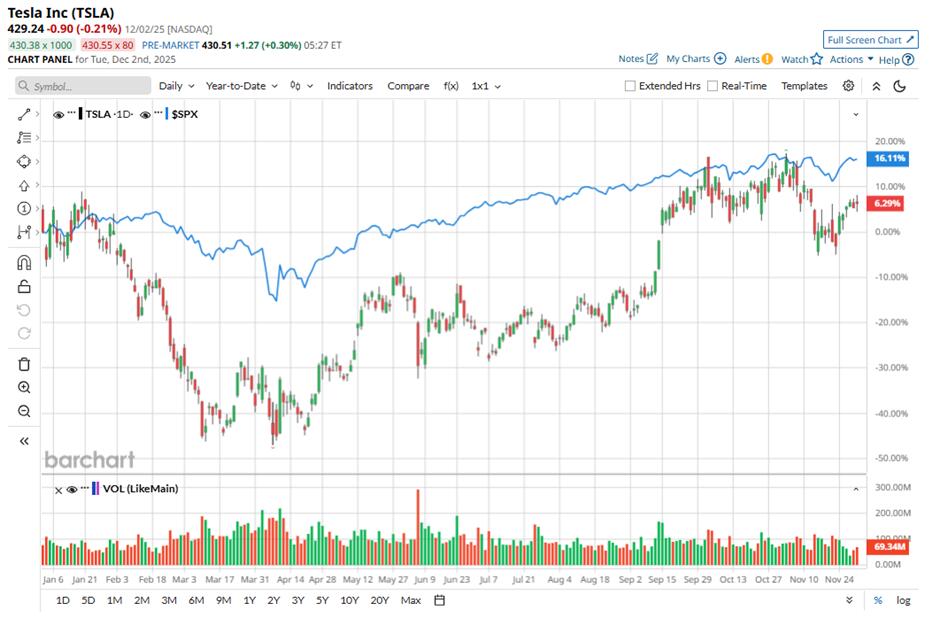The width and height of the screenshot is (940, 626).
Task: Open the chart settings gear
Action: (847, 86)
